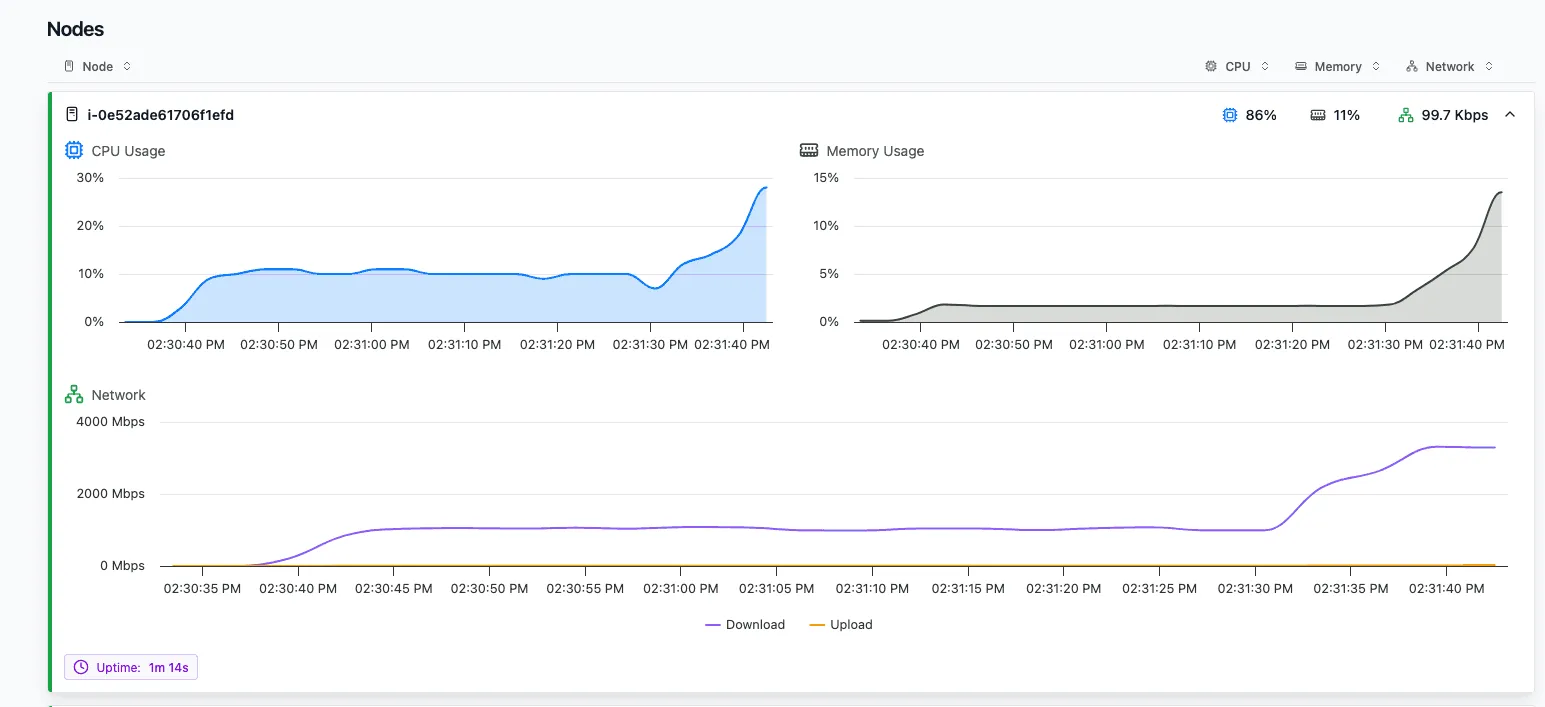
Task: Click the server icon beside i-0e52ade61706f1efd
Action: (71, 114)
